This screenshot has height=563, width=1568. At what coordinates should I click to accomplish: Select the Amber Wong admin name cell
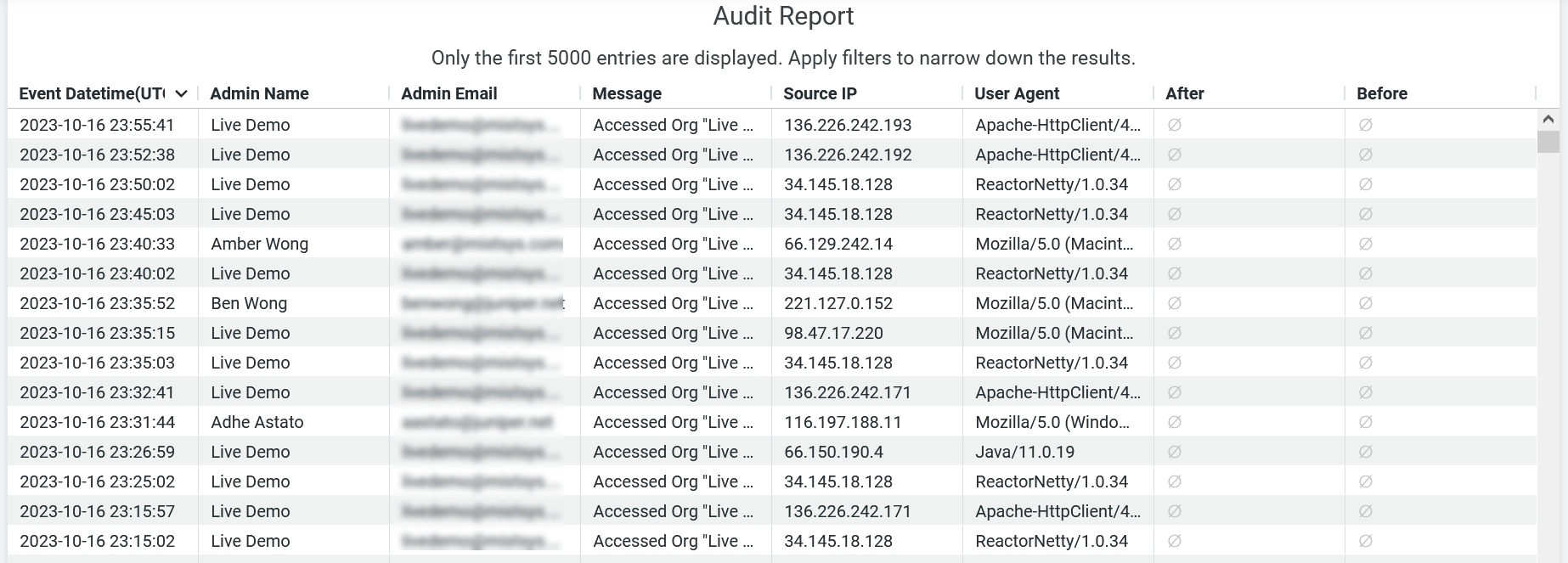pos(259,244)
